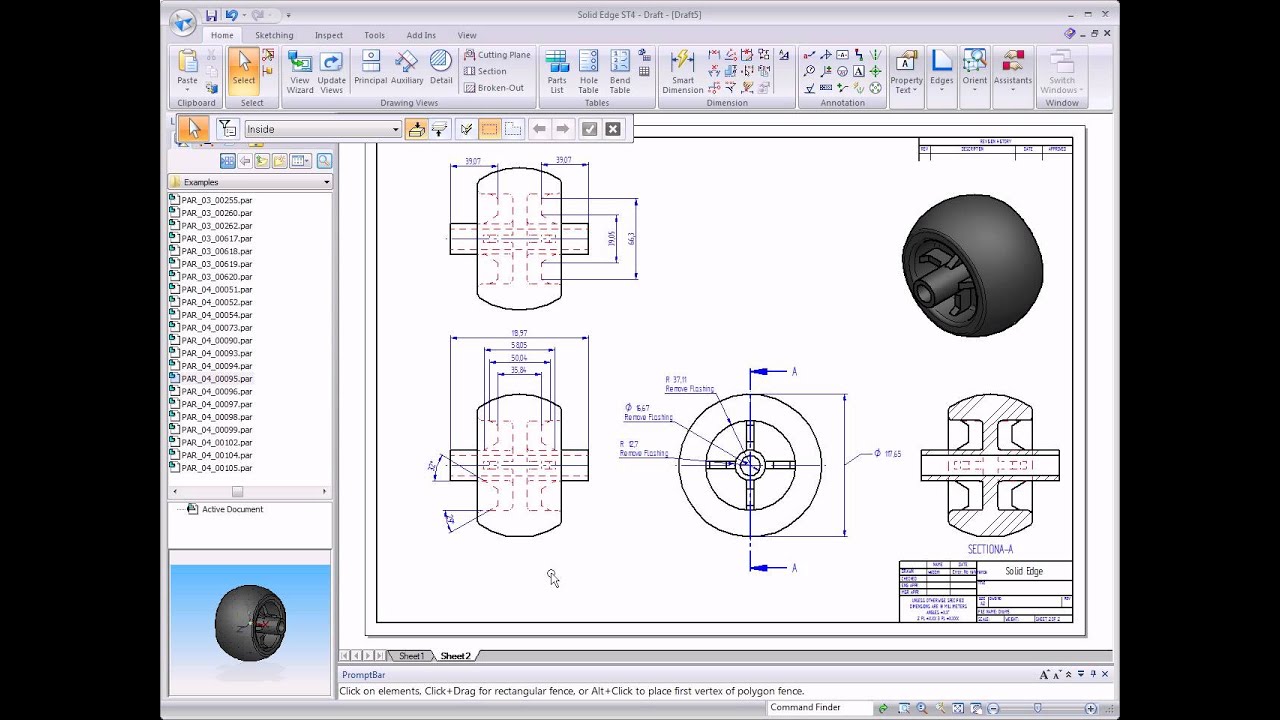Screen dimensions: 1280x720
Task: Click Cutting Plane command
Action: pos(497,55)
